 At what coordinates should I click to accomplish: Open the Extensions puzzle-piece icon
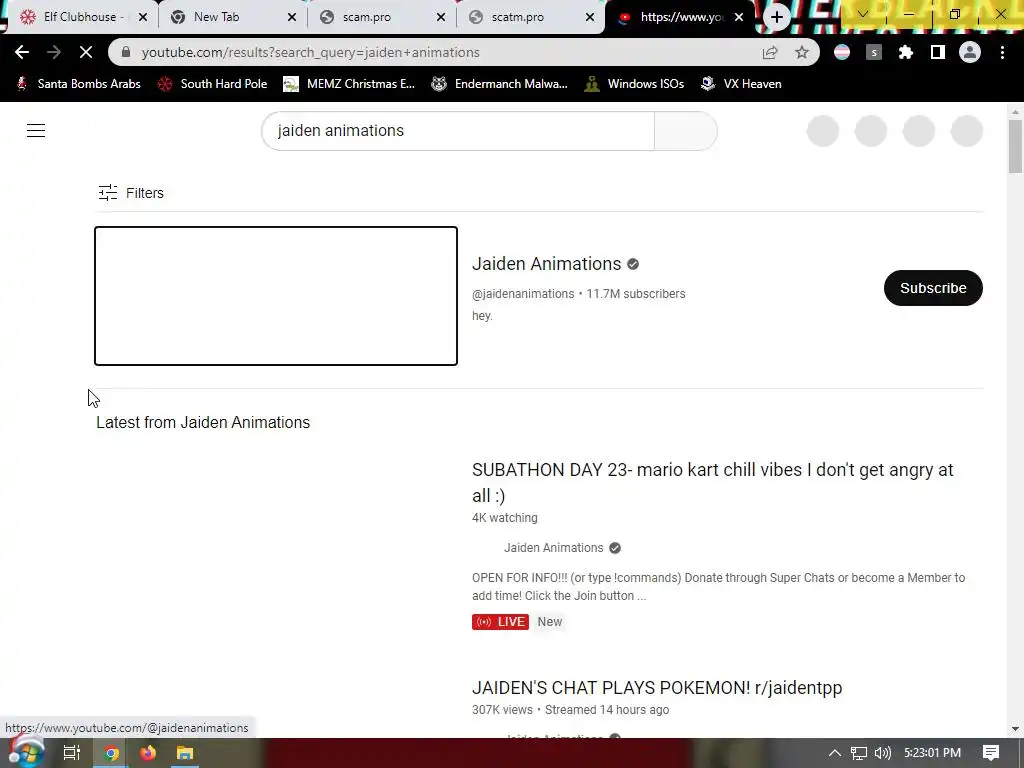point(906,52)
